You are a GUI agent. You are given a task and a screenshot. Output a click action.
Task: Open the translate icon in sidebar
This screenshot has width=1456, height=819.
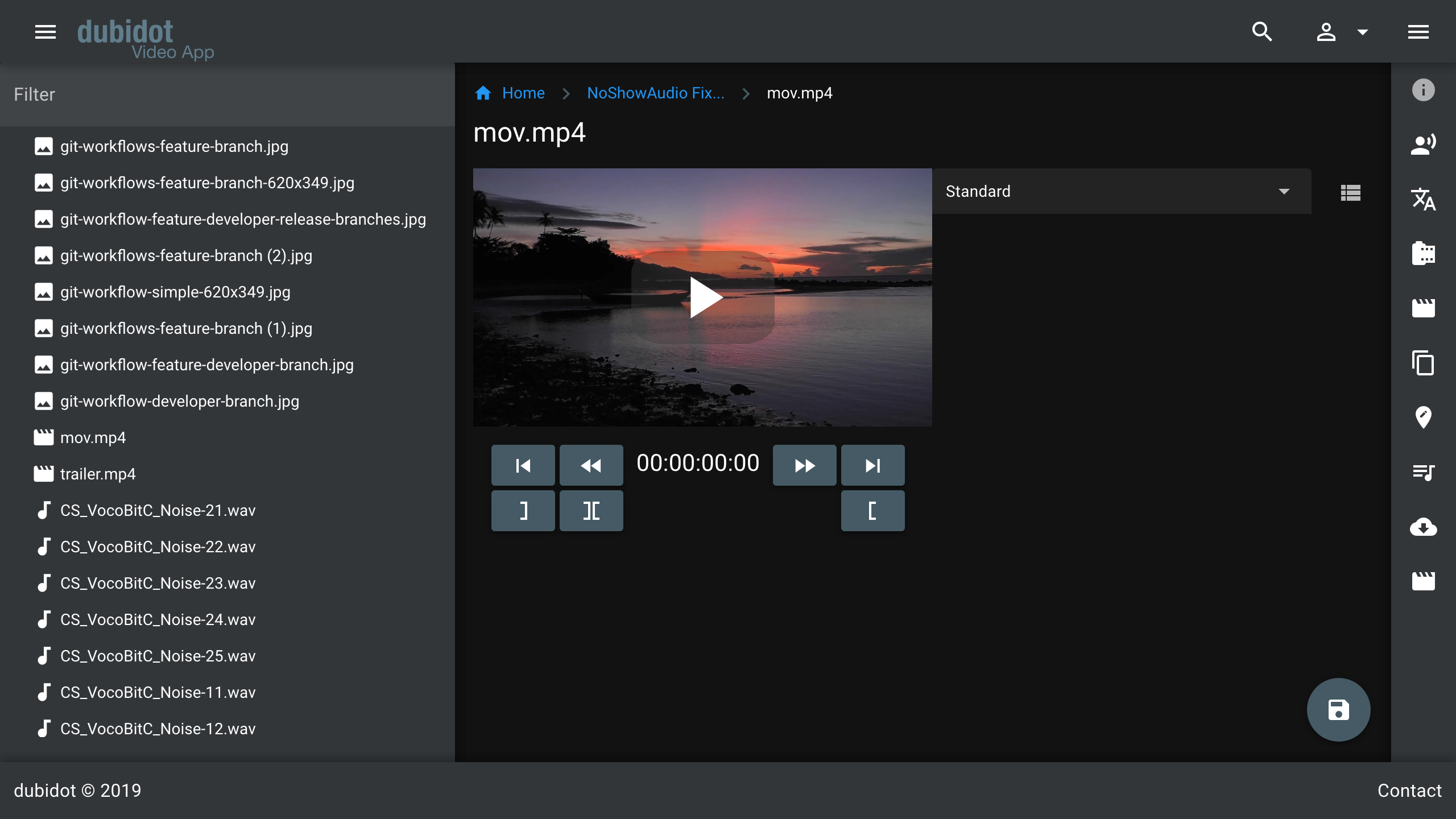click(x=1423, y=199)
